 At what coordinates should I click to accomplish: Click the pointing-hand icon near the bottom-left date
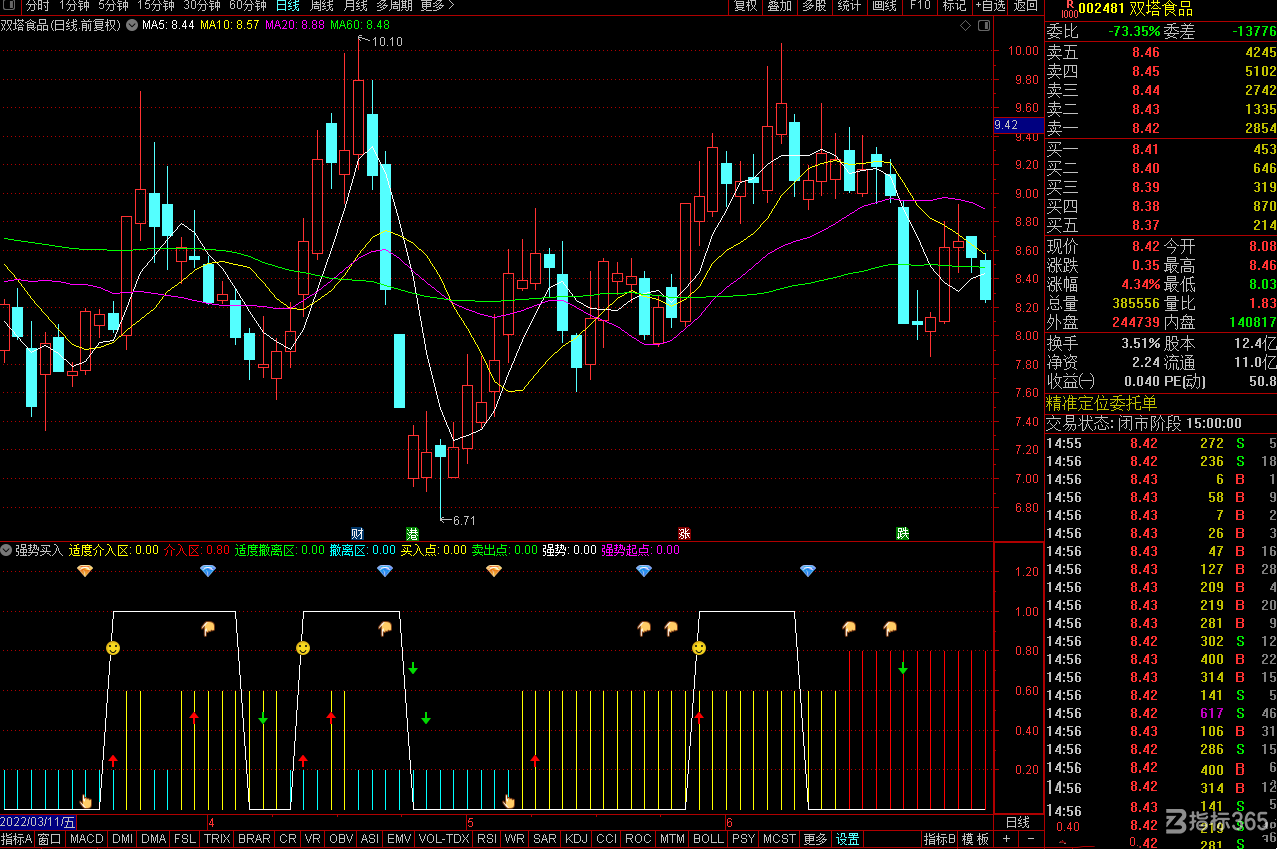pos(86,800)
